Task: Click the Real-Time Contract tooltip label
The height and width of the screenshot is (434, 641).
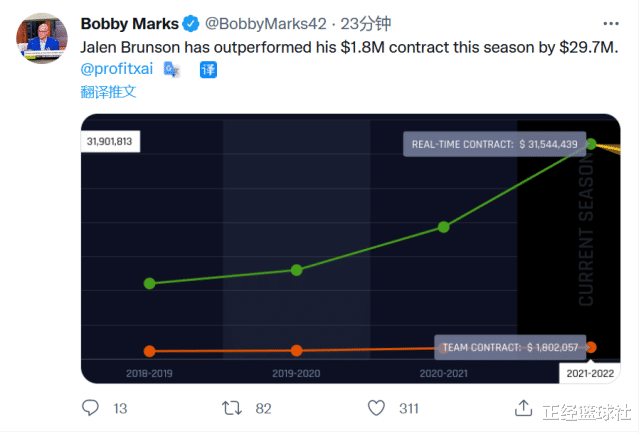Action: [x=495, y=144]
